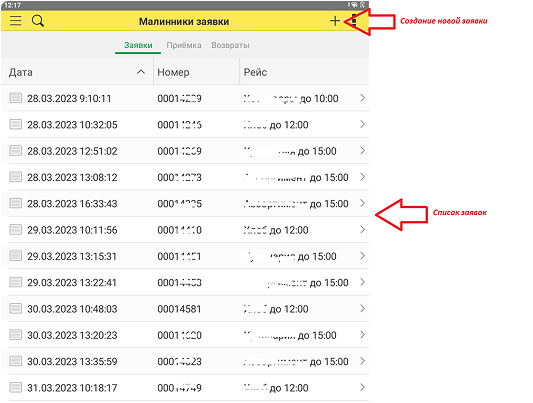Viewport: 533px width, 403px height.
Task: Expand row 30.03.2023 13:35:59 via chevron
Action: pyautogui.click(x=362, y=361)
